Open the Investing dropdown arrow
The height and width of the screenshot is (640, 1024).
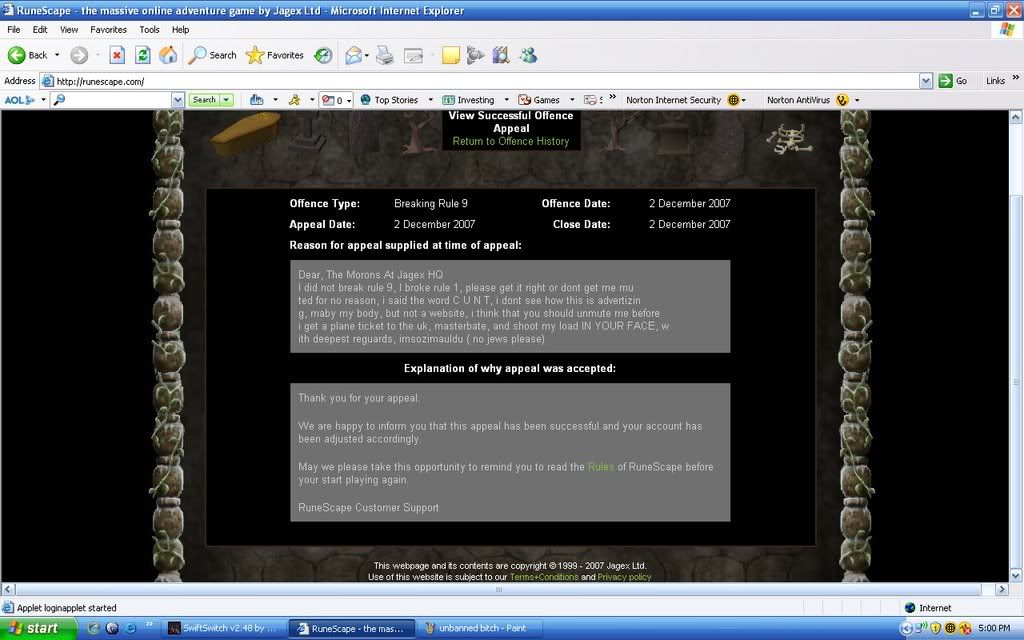(x=506, y=100)
